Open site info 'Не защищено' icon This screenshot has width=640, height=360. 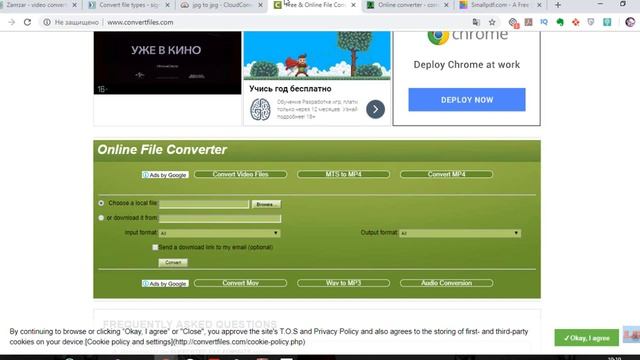pyautogui.click(x=47, y=22)
